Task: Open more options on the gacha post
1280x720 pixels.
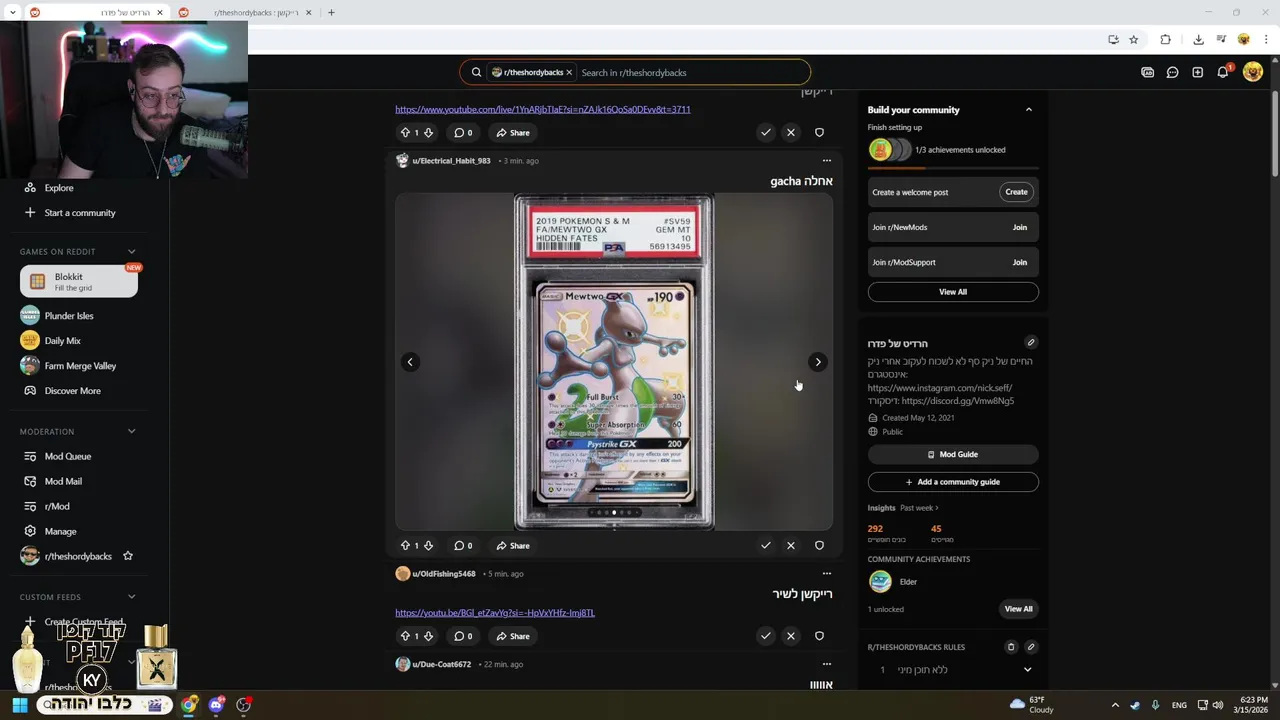Action: (826, 160)
